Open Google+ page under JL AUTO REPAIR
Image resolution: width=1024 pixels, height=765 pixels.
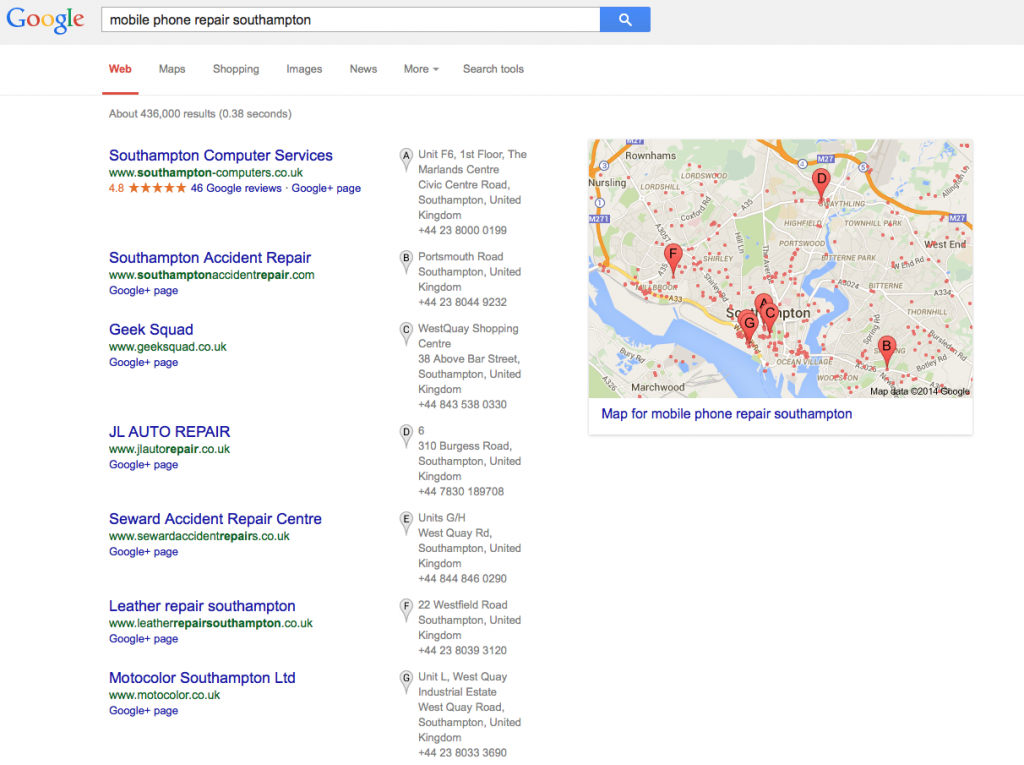click(x=144, y=464)
